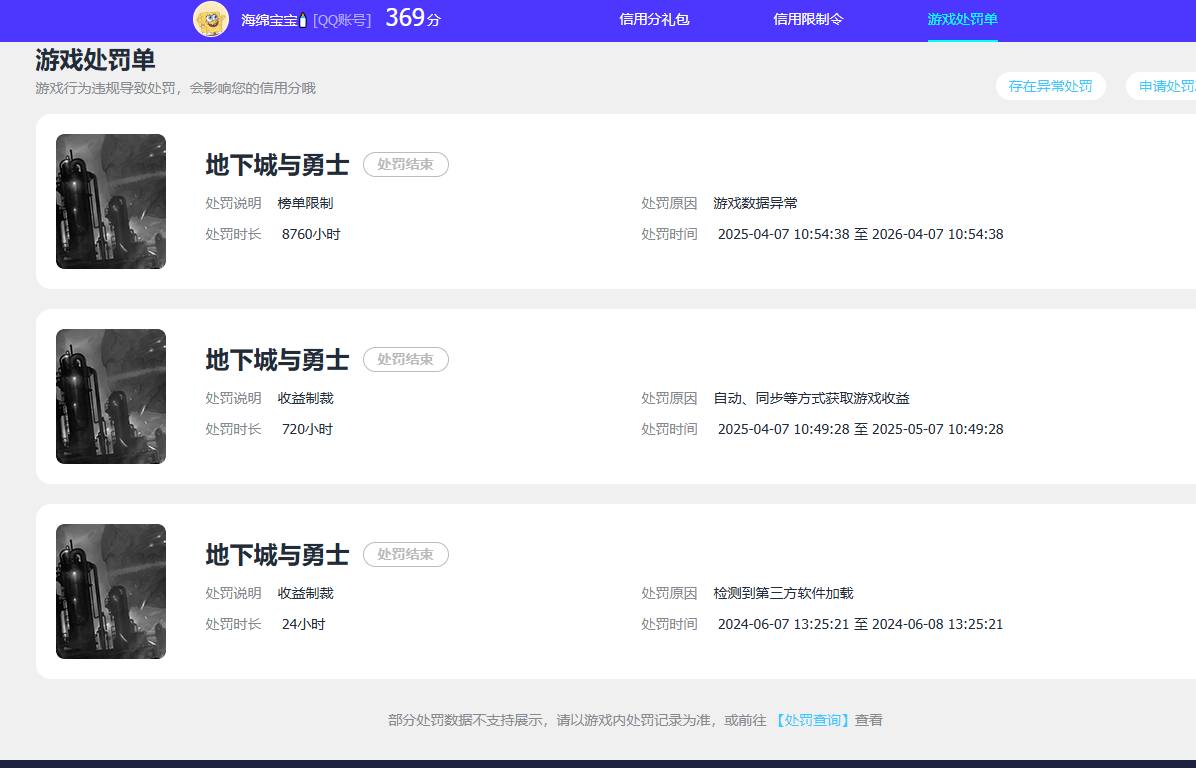
Task: Select the 游戏处罚单 tab
Action: 961,19
